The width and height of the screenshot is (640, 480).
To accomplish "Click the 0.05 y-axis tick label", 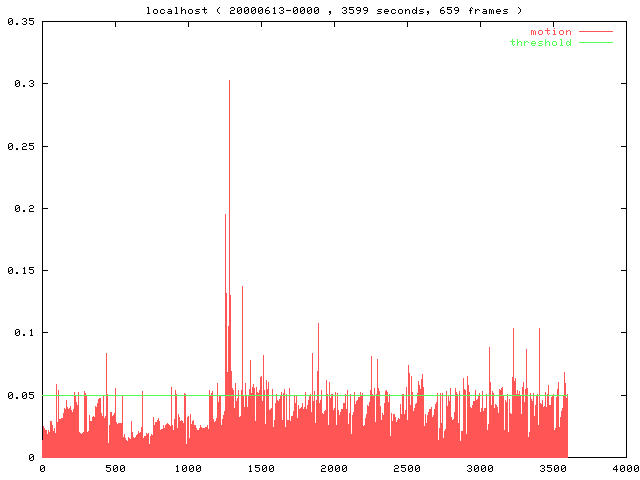I will [20, 395].
